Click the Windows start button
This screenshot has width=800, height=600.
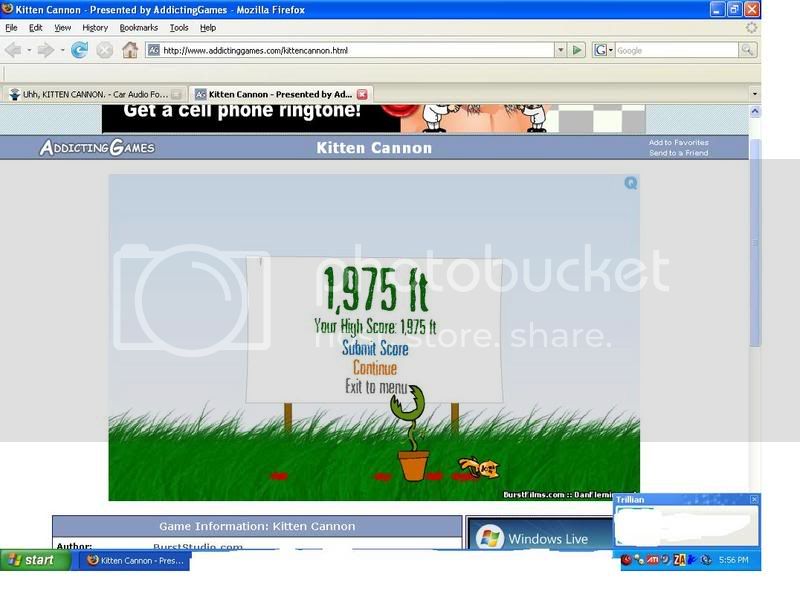(35, 560)
